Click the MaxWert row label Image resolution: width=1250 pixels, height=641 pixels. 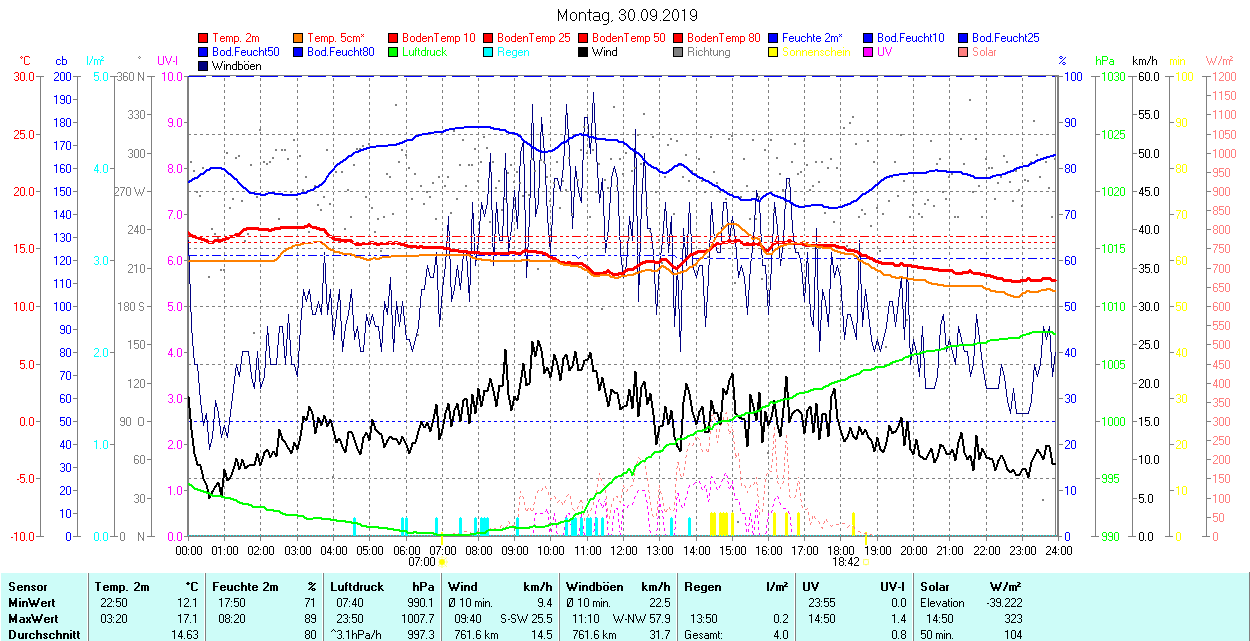(x=31, y=618)
